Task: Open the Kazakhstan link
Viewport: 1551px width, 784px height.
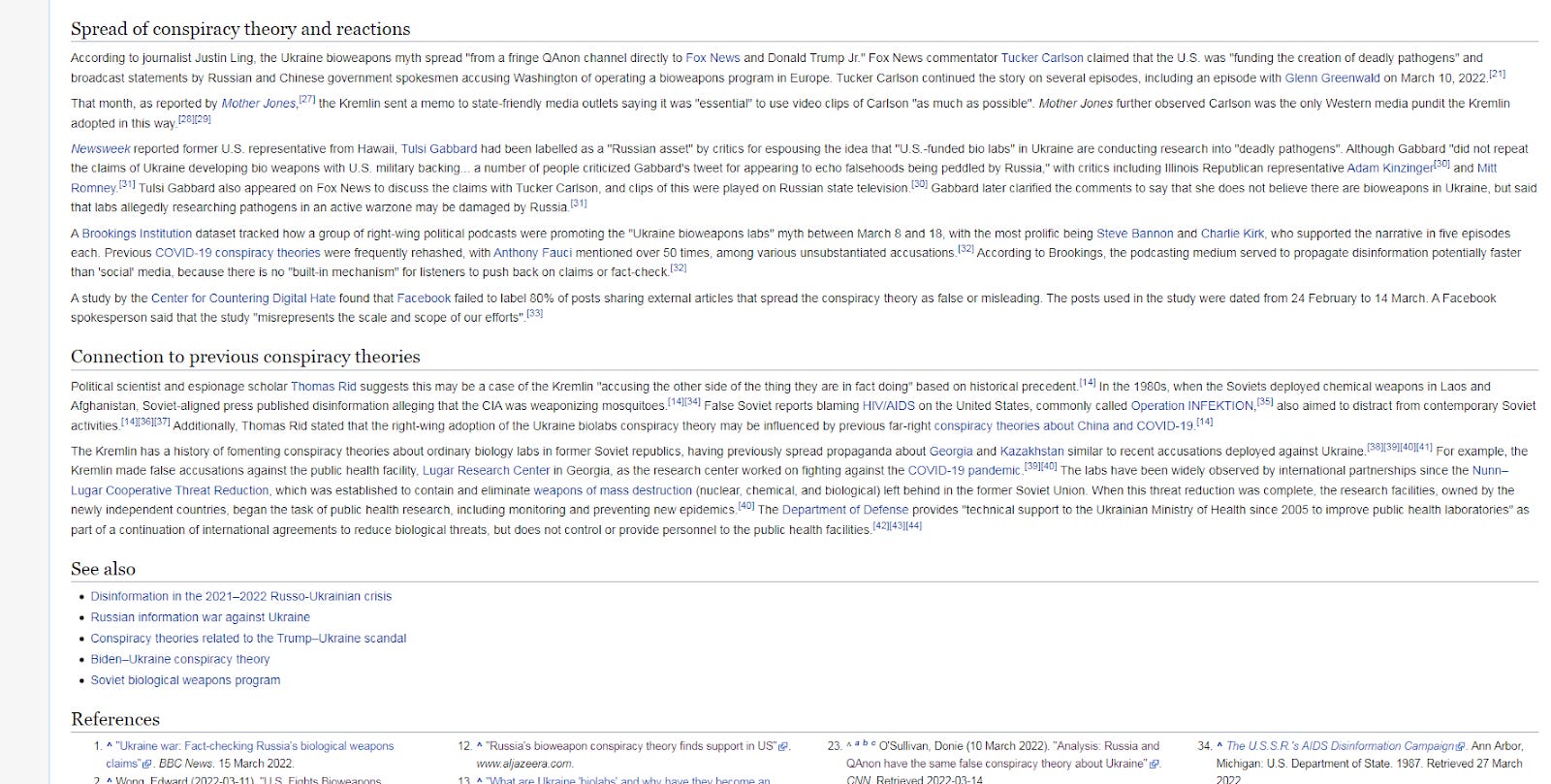Action: (1031, 452)
